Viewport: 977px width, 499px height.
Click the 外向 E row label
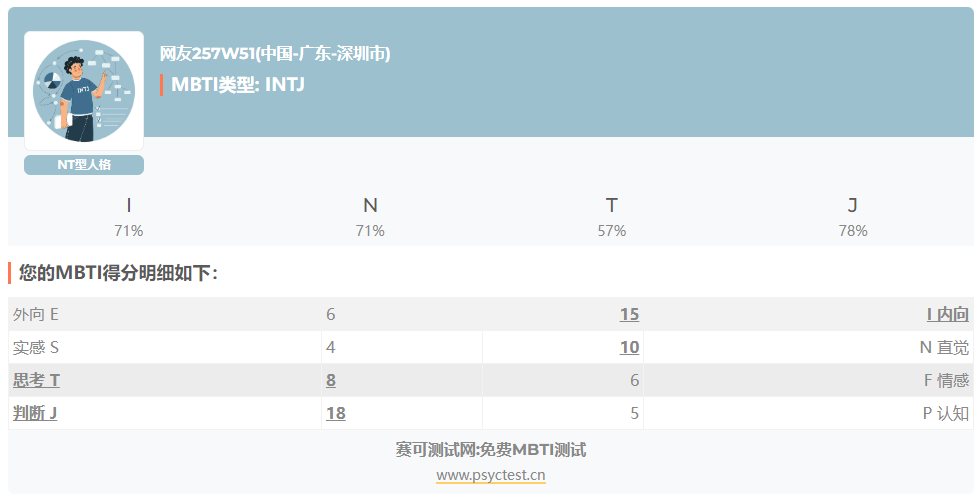pyautogui.click(x=36, y=314)
